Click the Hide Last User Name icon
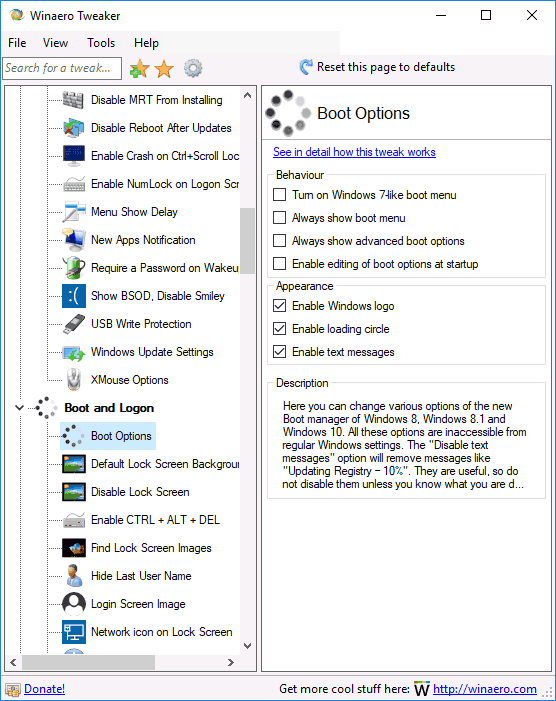This screenshot has height=701, width=556. 73,576
